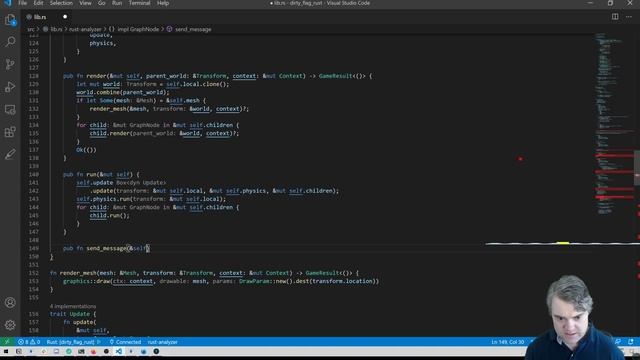This screenshot has height=360, width=640.
Task: Click 'world.combine(parent_world);' on line 130
Action: [x=122, y=92]
